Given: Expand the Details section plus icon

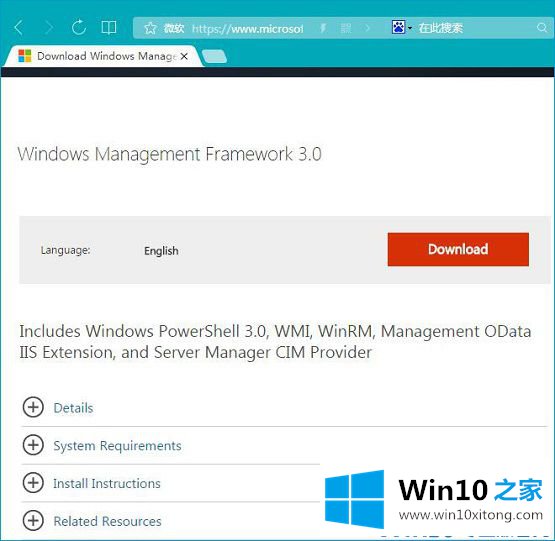Looking at the screenshot, I should coord(33,407).
